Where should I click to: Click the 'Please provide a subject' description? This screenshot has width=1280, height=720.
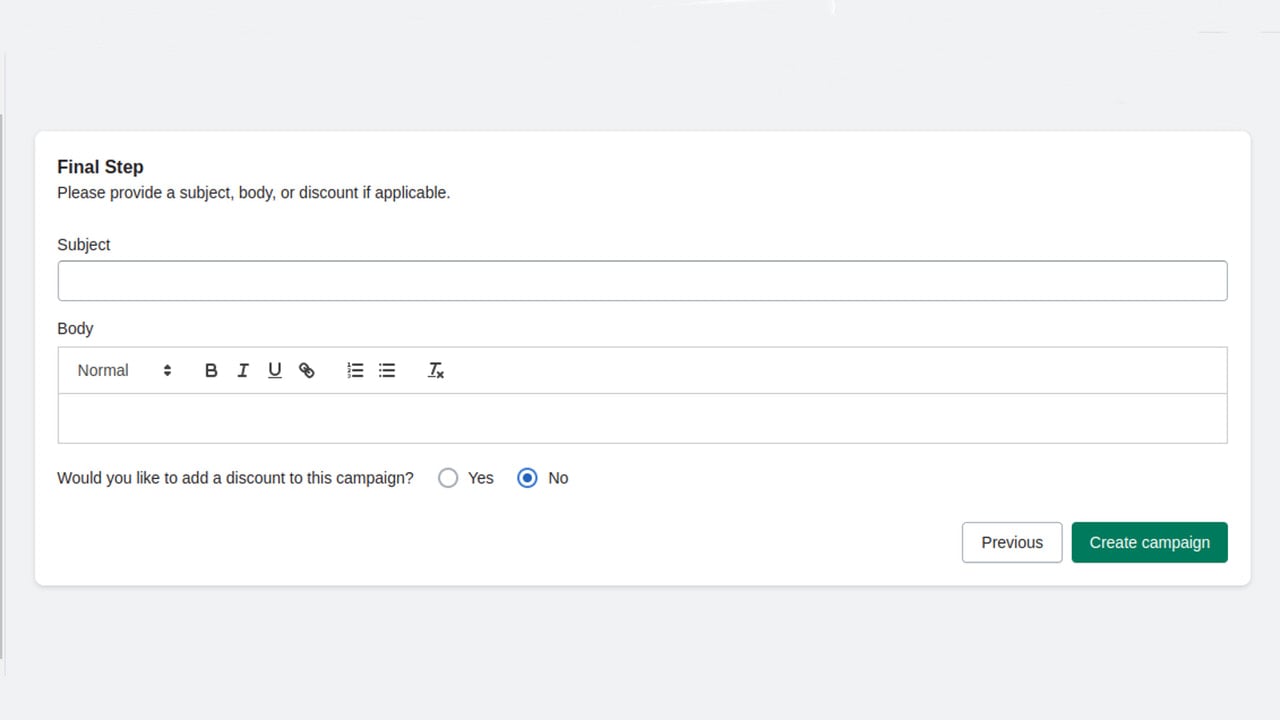(254, 193)
